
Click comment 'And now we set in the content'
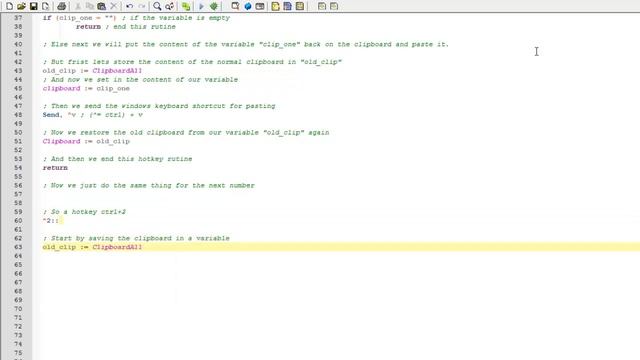pyautogui.click(x=140, y=80)
